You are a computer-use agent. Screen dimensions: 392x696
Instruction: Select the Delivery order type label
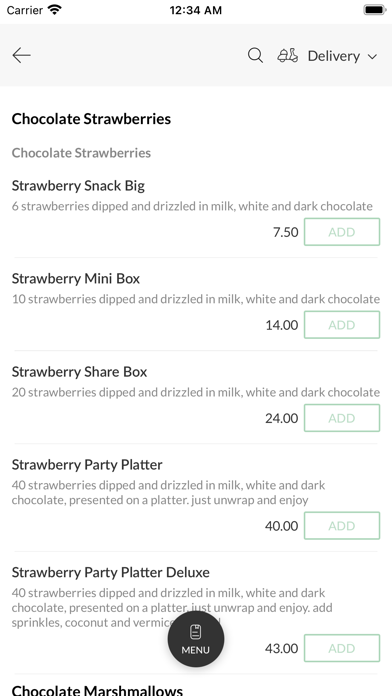(334, 56)
